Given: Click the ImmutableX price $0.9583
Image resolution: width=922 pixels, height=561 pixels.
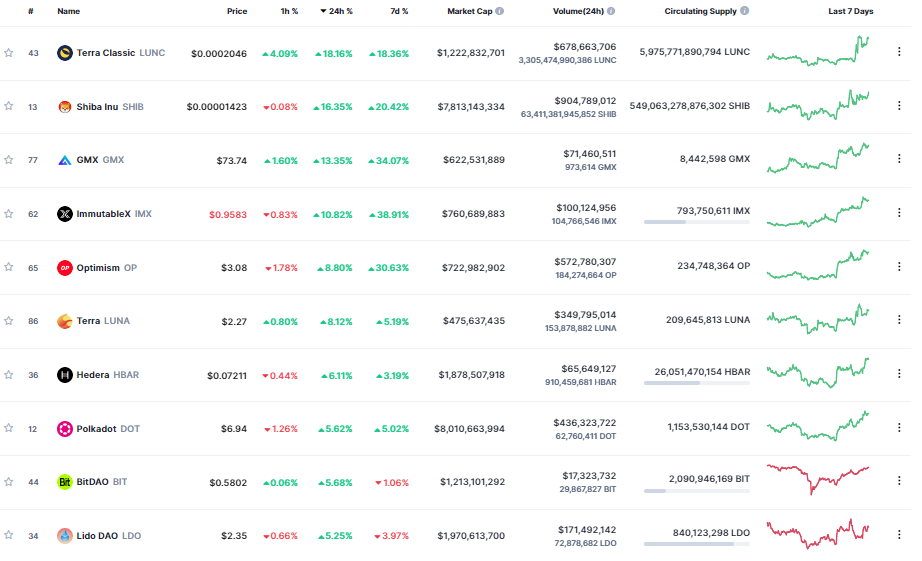Looking at the screenshot, I should [228, 215].
